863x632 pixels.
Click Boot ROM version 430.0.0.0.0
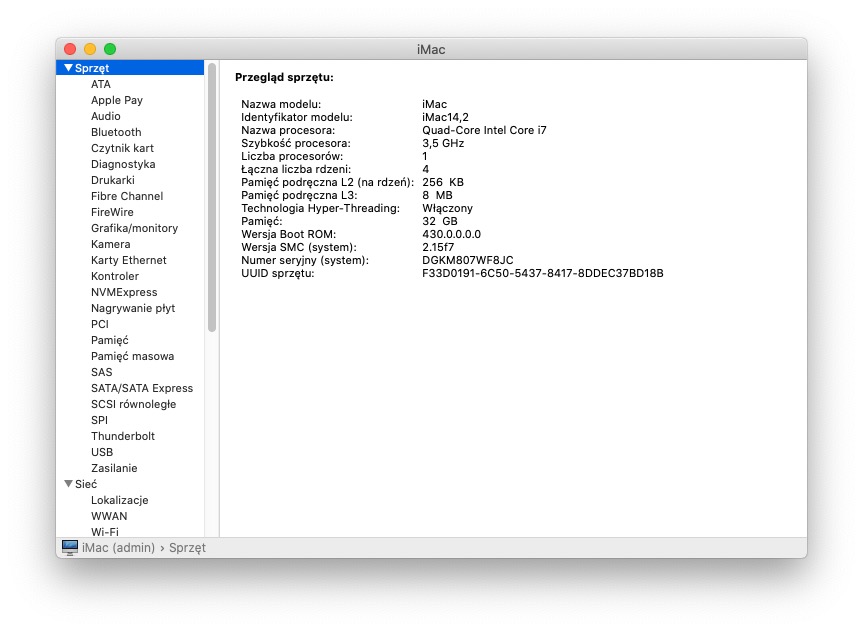451,234
